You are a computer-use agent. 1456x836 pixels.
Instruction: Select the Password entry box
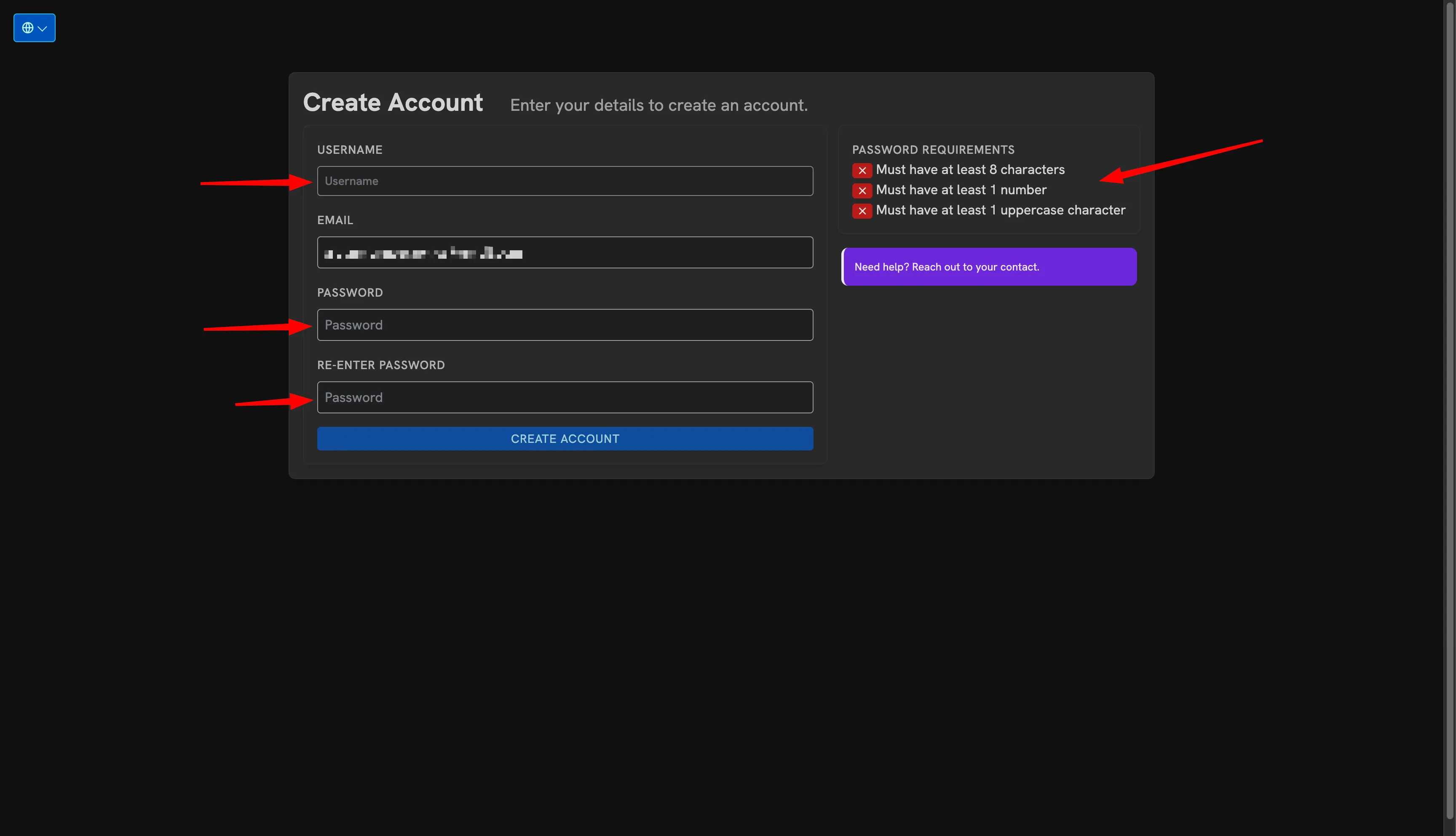(x=565, y=324)
